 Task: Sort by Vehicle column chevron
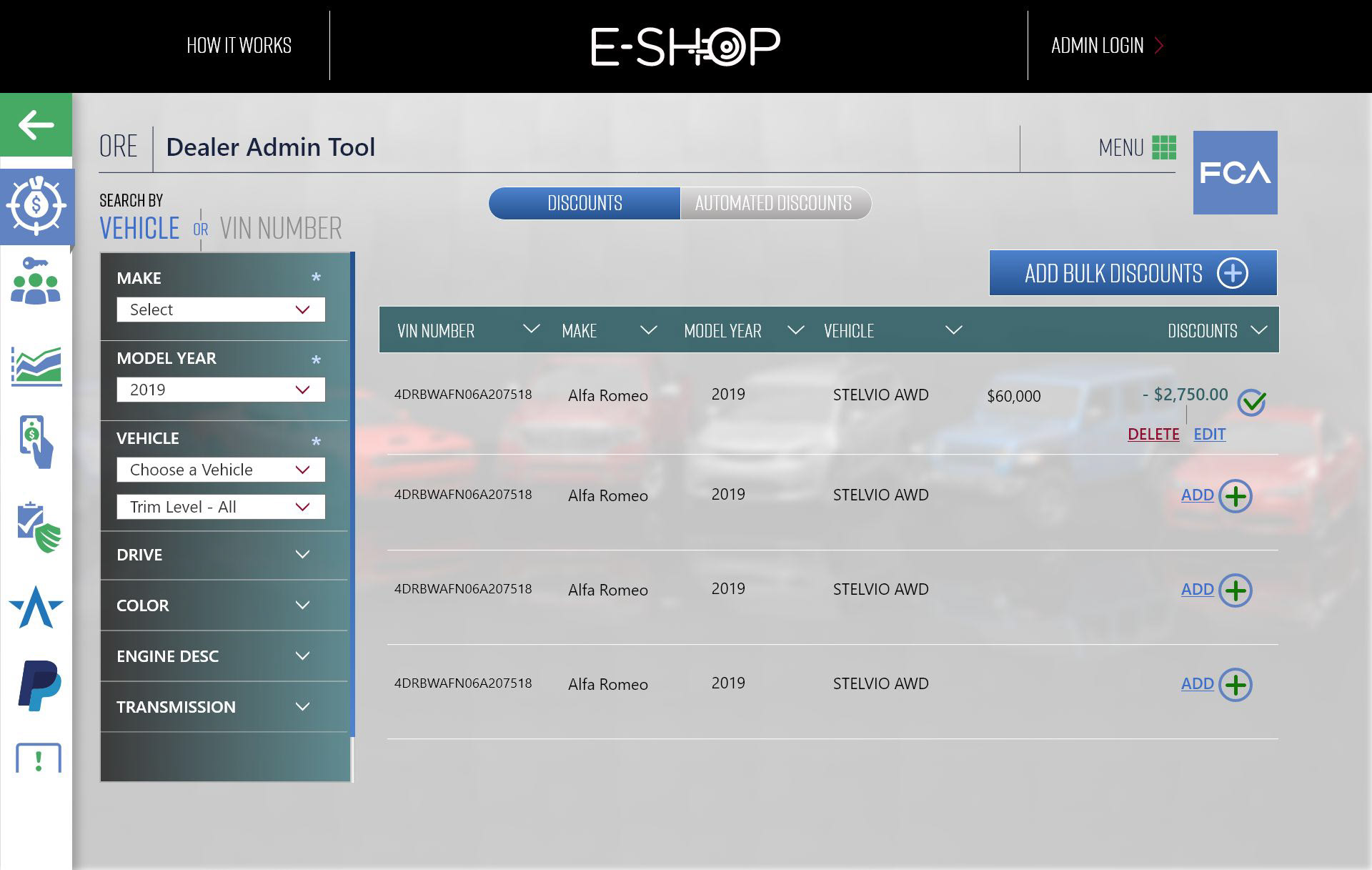(x=954, y=330)
